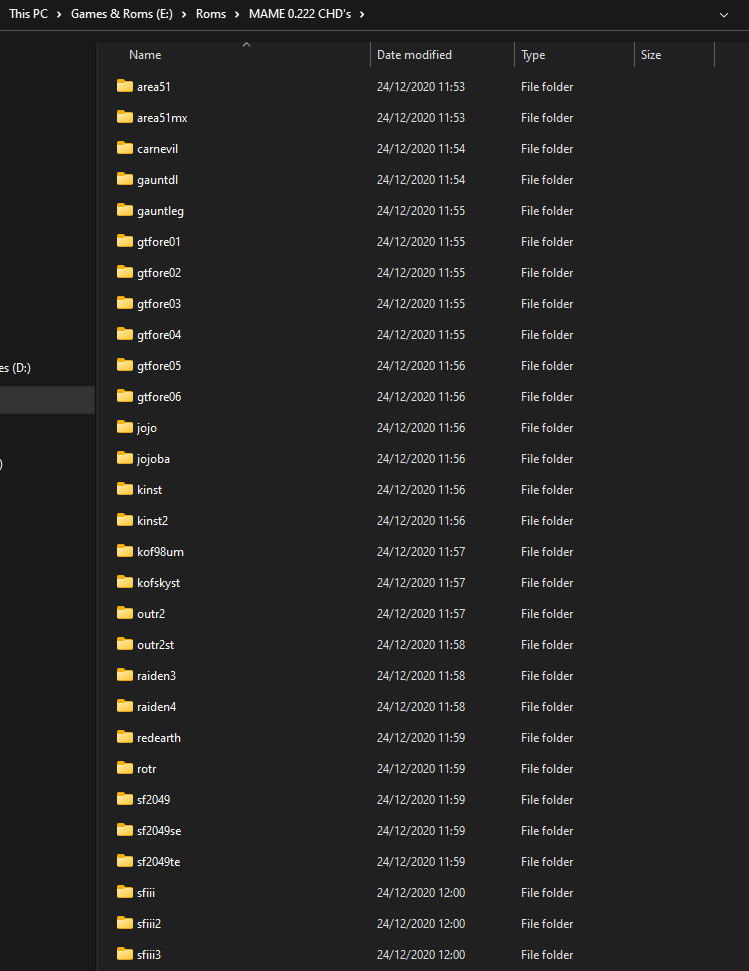Select sfiii2 folder name
Screen dimensions: 749x971
coord(149,923)
